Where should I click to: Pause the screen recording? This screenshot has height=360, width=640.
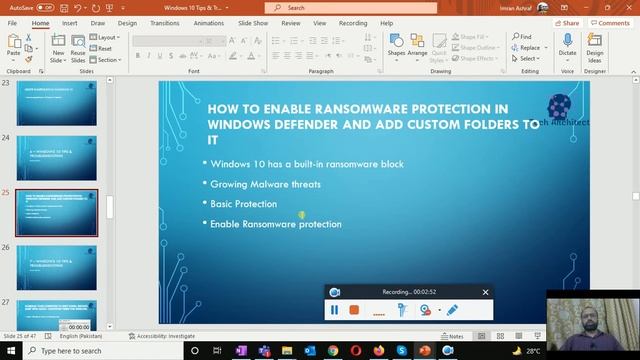pyautogui.click(x=334, y=310)
